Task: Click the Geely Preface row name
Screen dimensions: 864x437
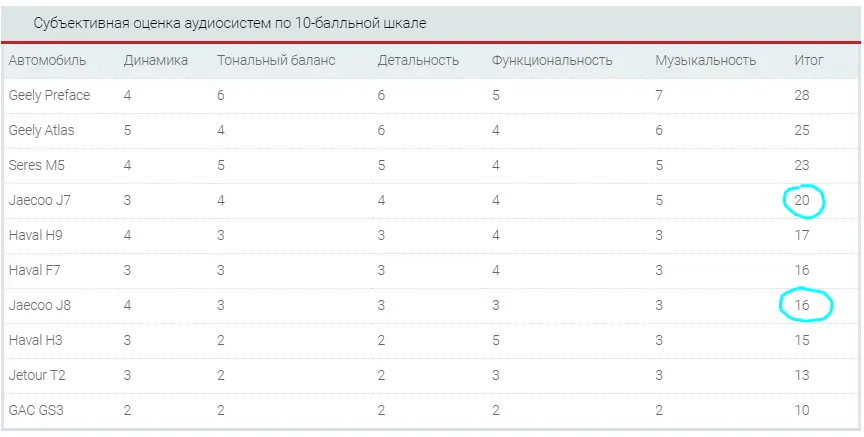Action: pyautogui.click(x=49, y=95)
